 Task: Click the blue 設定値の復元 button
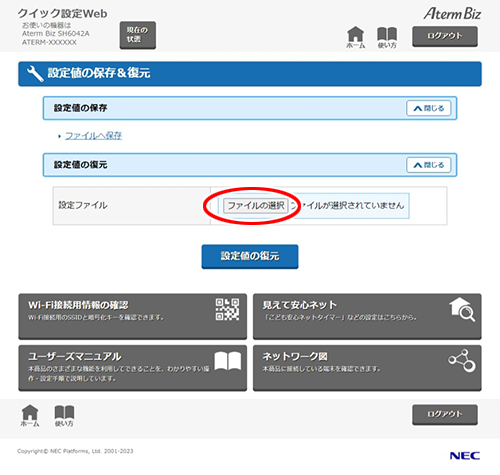(x=250, y=256)
